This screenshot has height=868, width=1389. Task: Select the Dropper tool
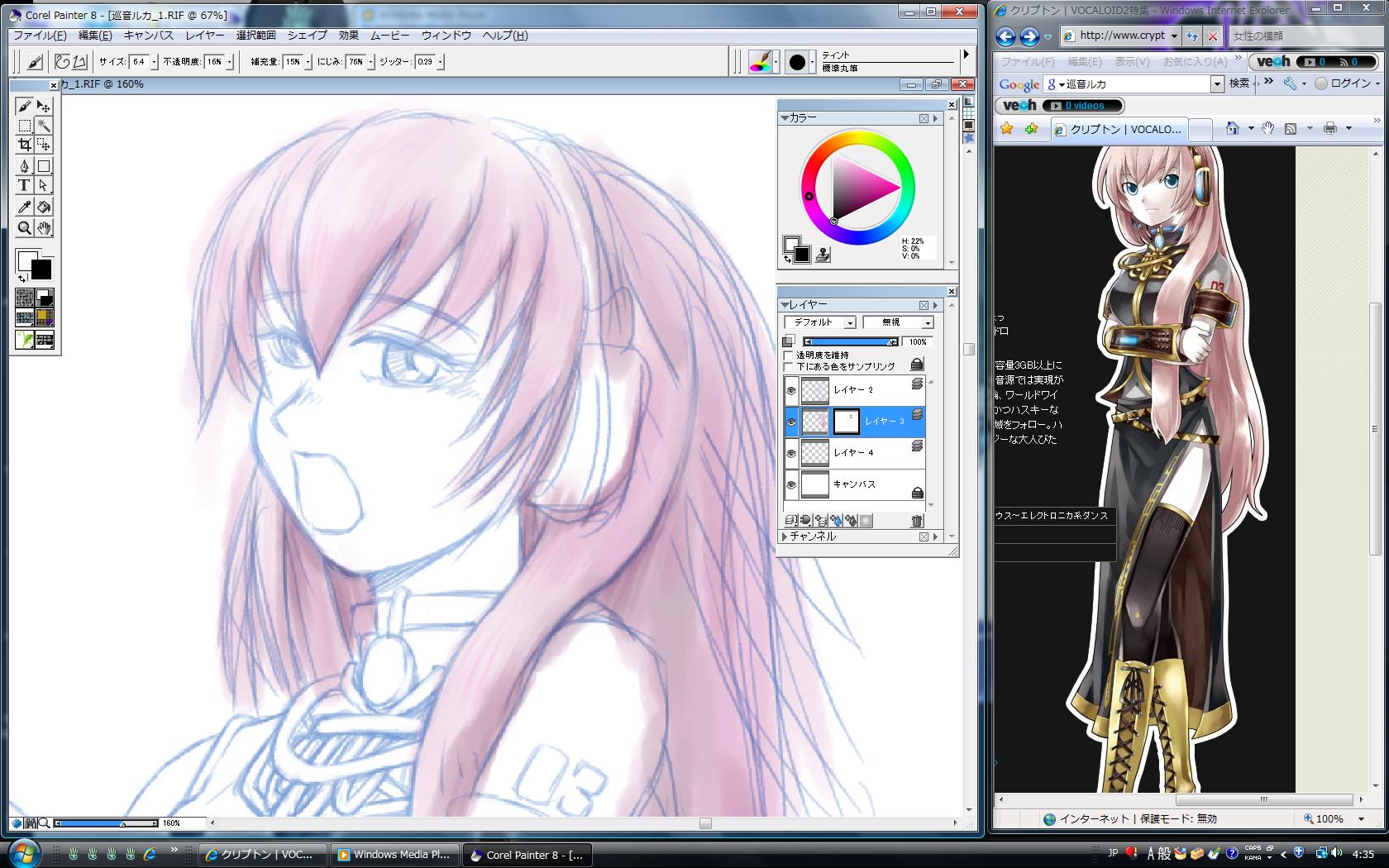(24, 207)
